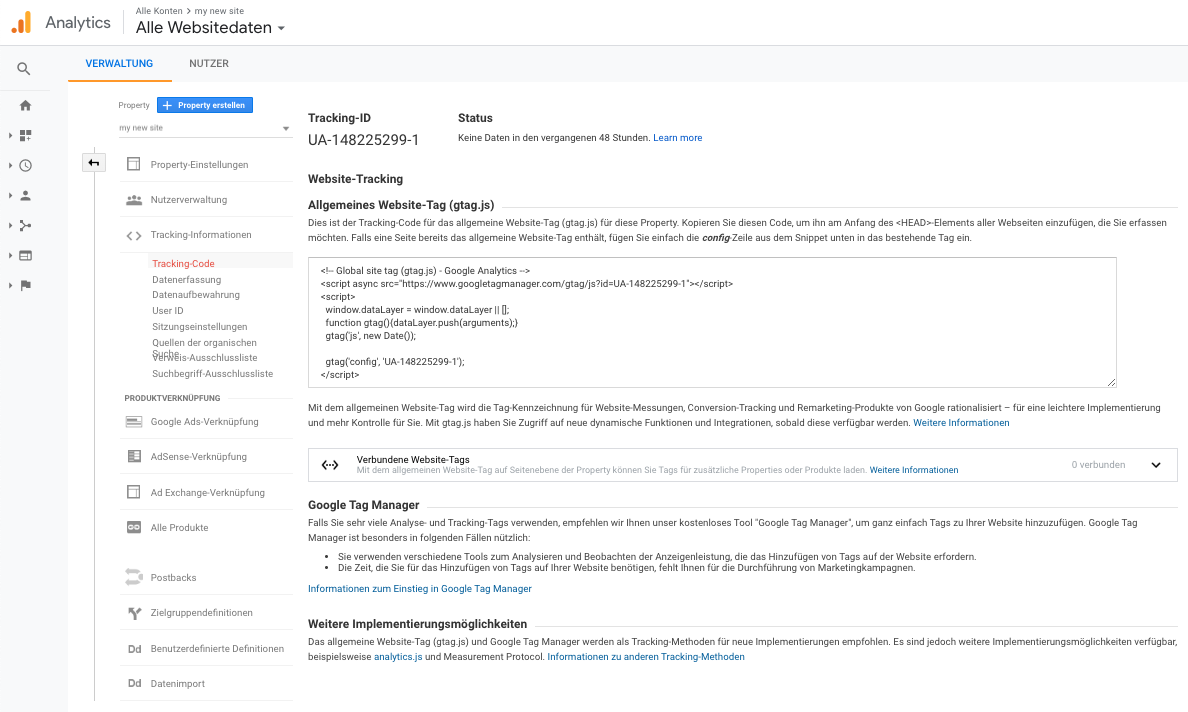
Task: Open Weitere Informationen link about gtag.js
Action: tap(961, 423)
